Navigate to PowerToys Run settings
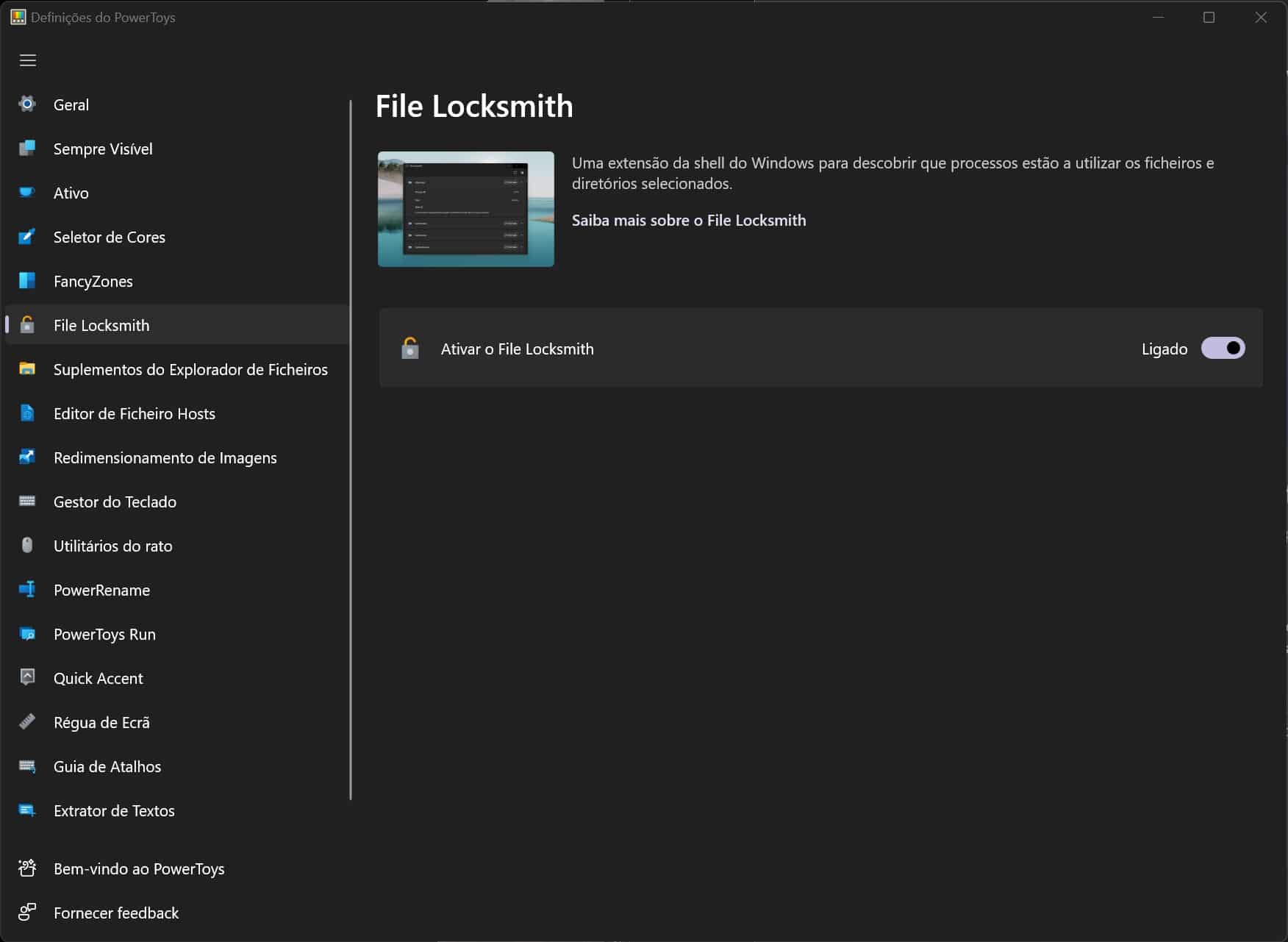1288x942 pixels. (x=104, y=635)
